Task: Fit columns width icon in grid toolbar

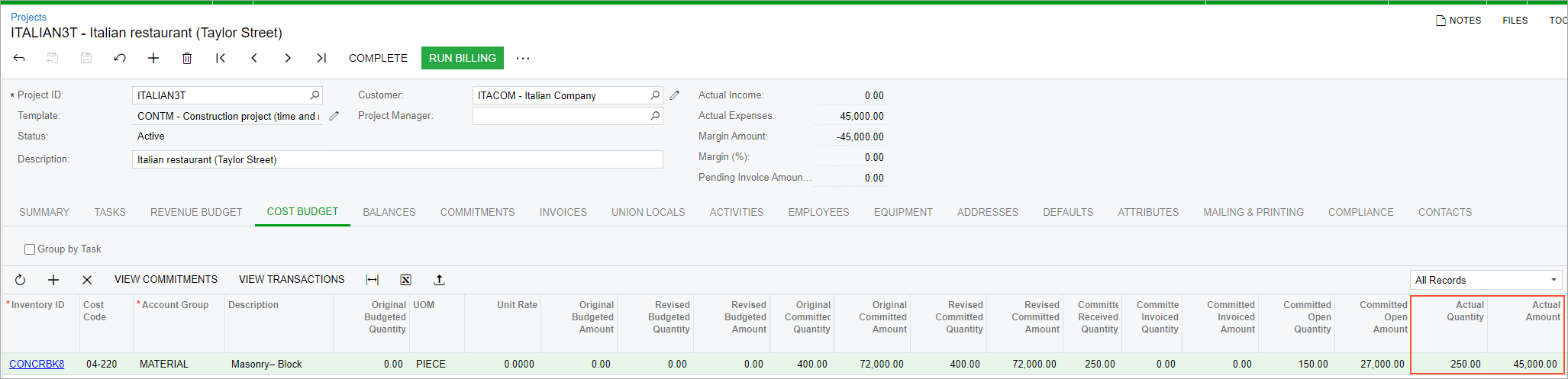Action: pyautogui.click(x=373, y=280)
